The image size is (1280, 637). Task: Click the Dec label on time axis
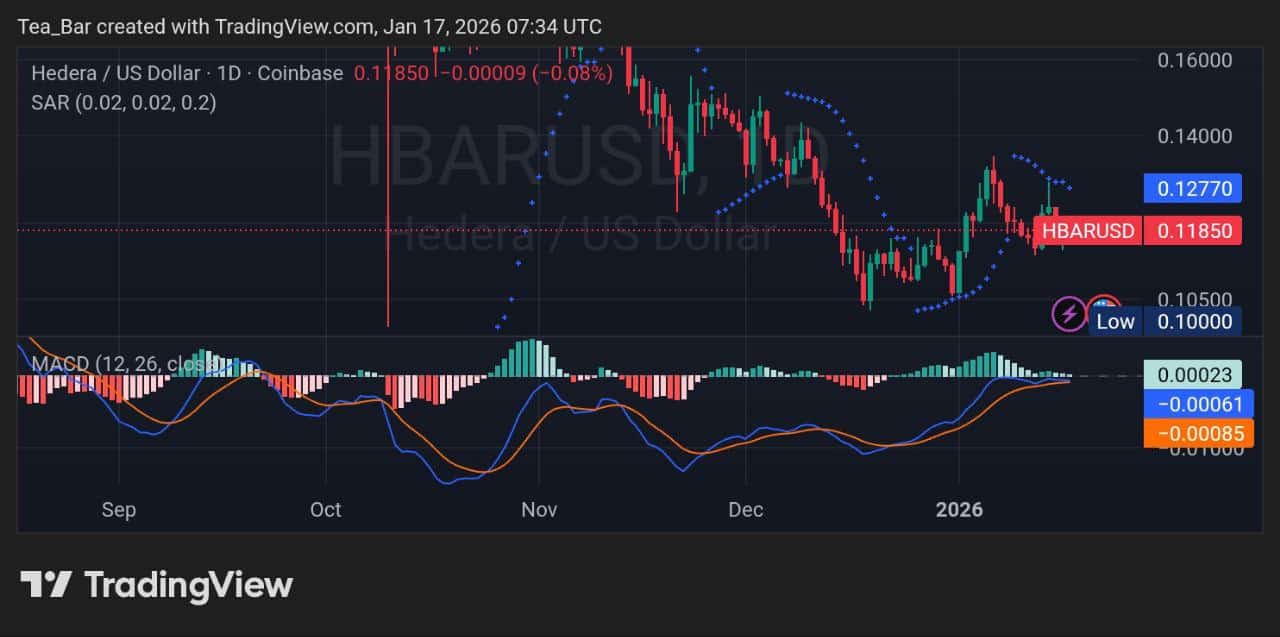[x=746, y=510]
